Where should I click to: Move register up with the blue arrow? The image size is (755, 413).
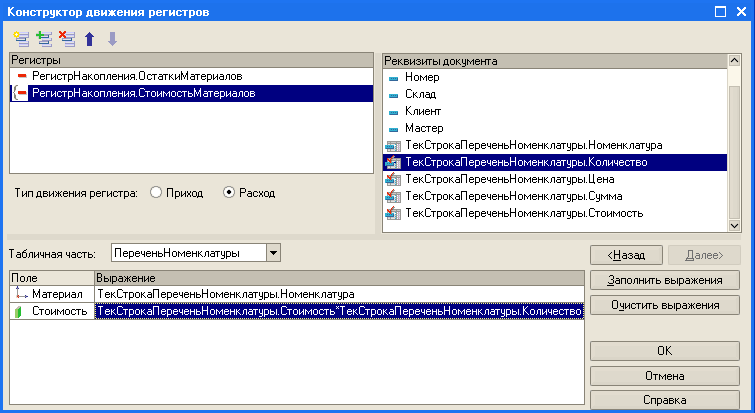tap(89, 38)
